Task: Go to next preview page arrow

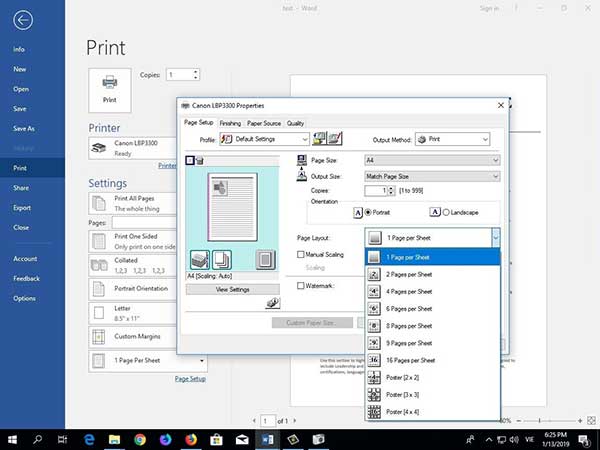Action: (295, 421)
